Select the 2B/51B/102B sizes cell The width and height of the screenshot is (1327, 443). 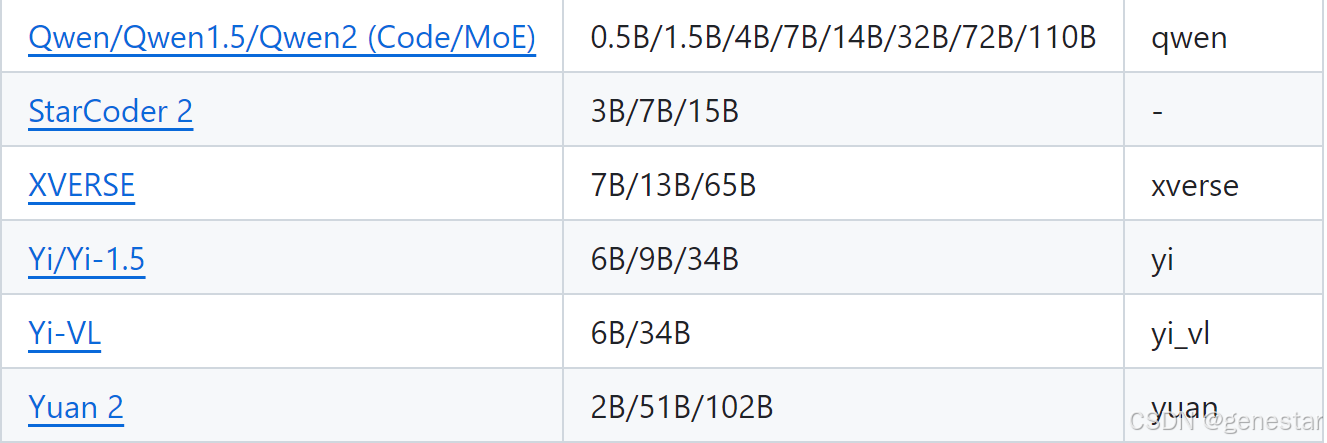(843, 405)
